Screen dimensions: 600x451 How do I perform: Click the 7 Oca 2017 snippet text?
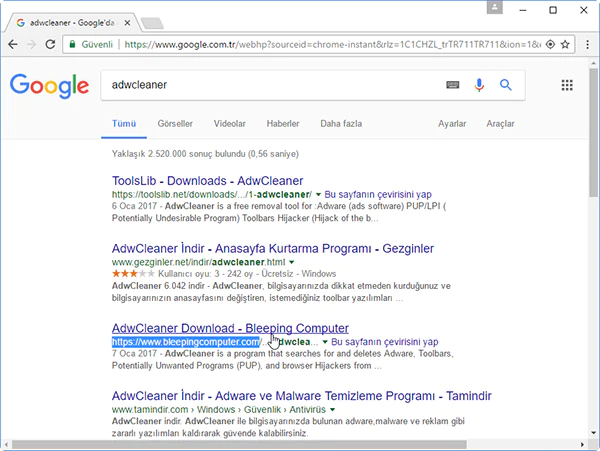(x=134, y=353)
